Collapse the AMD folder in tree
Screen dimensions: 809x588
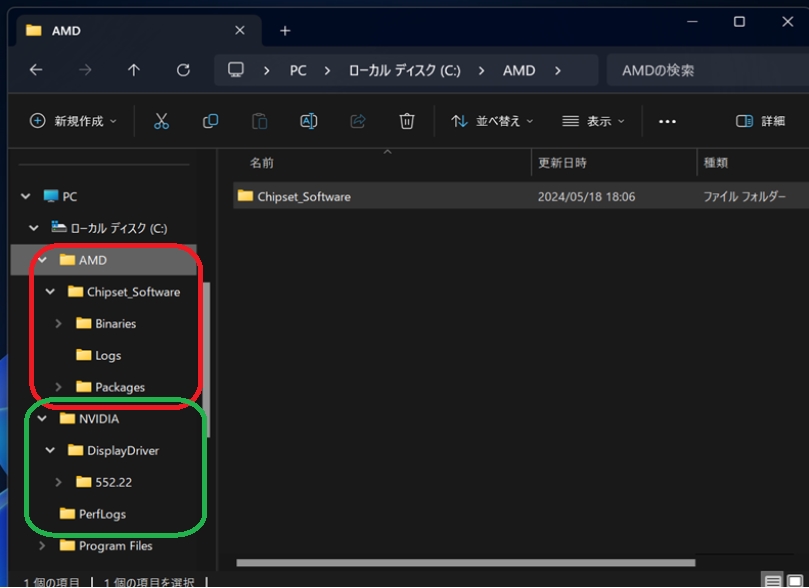42,260
